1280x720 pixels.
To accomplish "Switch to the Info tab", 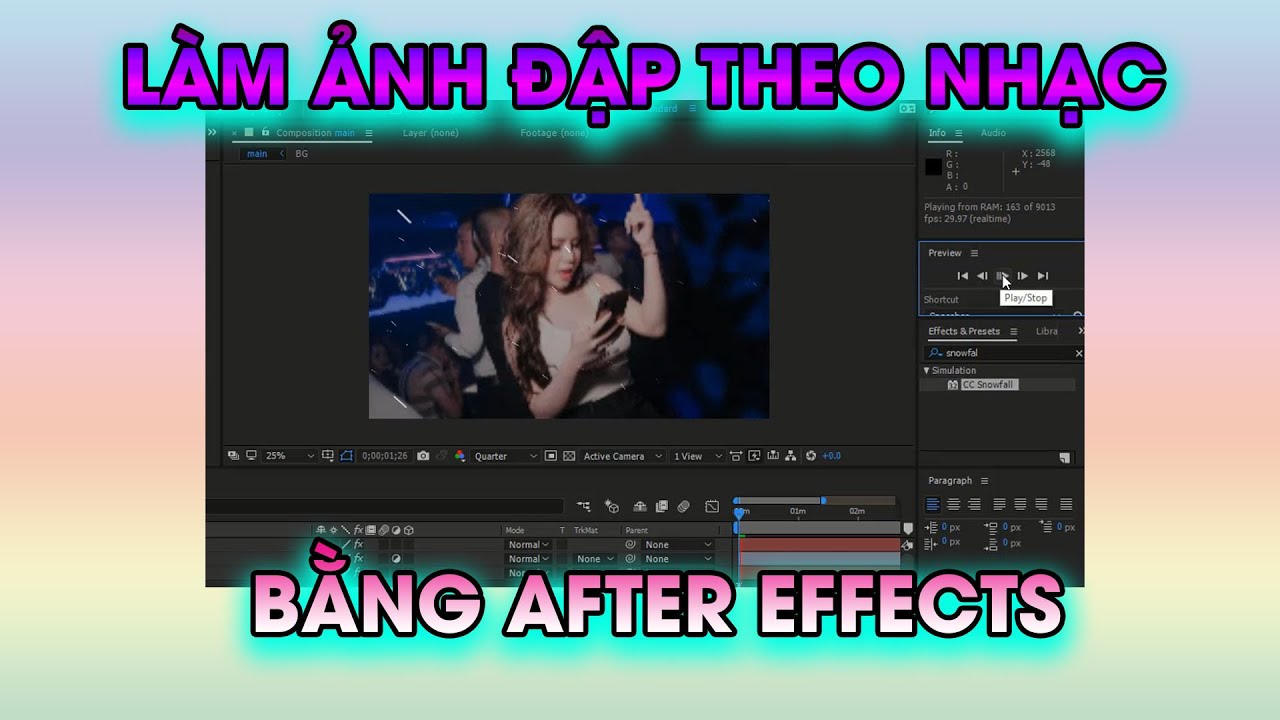I will pyautogui.click(x=937, y=133).
